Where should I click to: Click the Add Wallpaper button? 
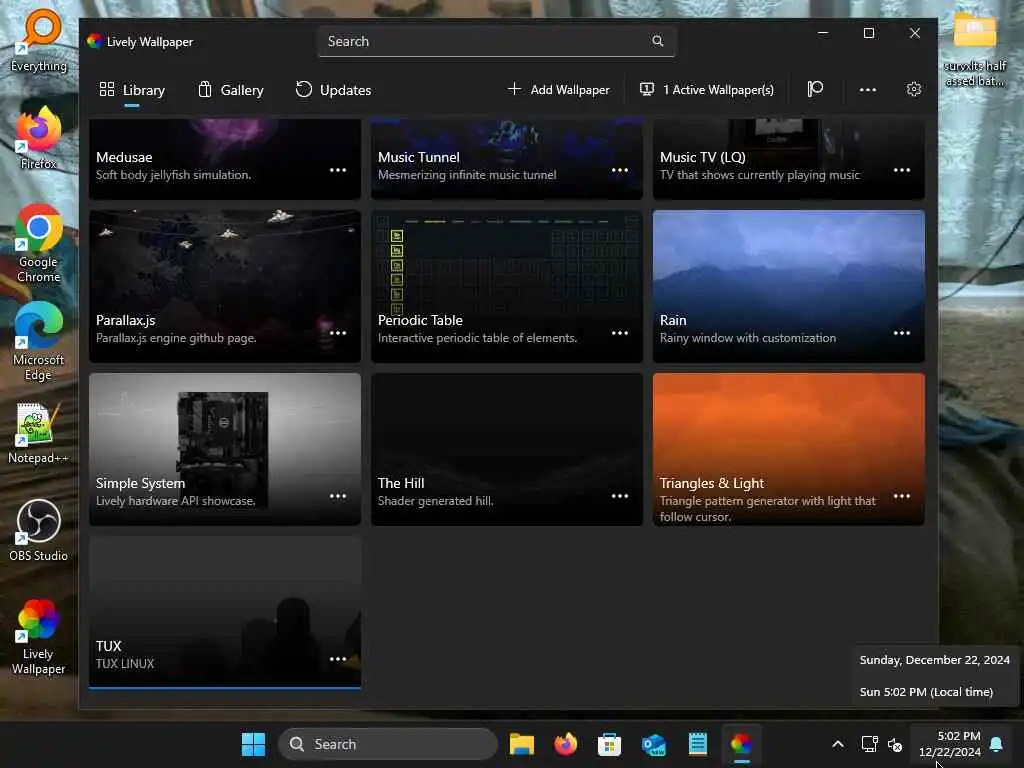tap(558, 89)
